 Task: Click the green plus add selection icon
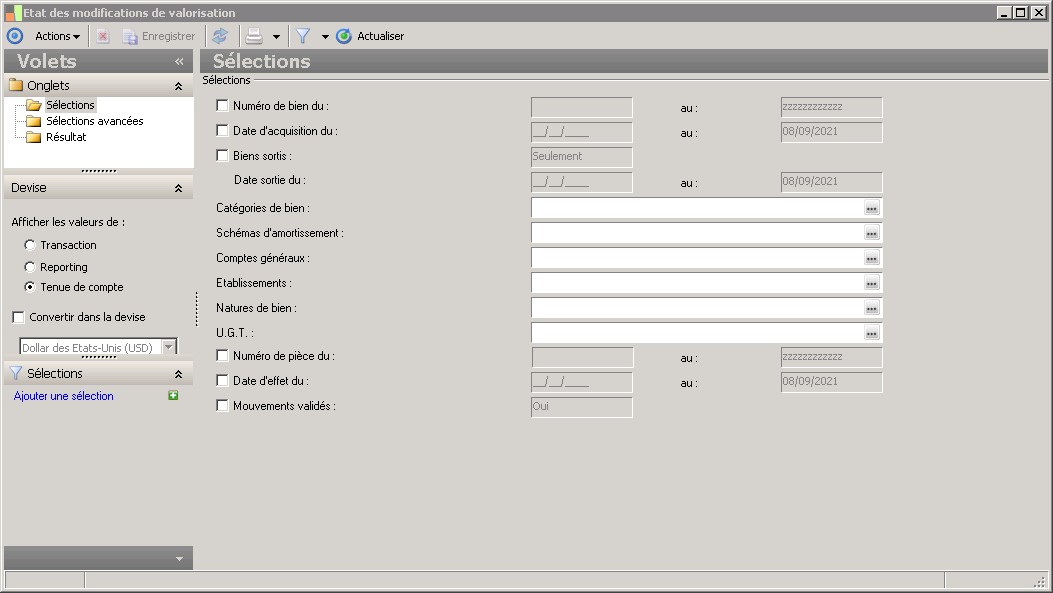coord(173,396)
